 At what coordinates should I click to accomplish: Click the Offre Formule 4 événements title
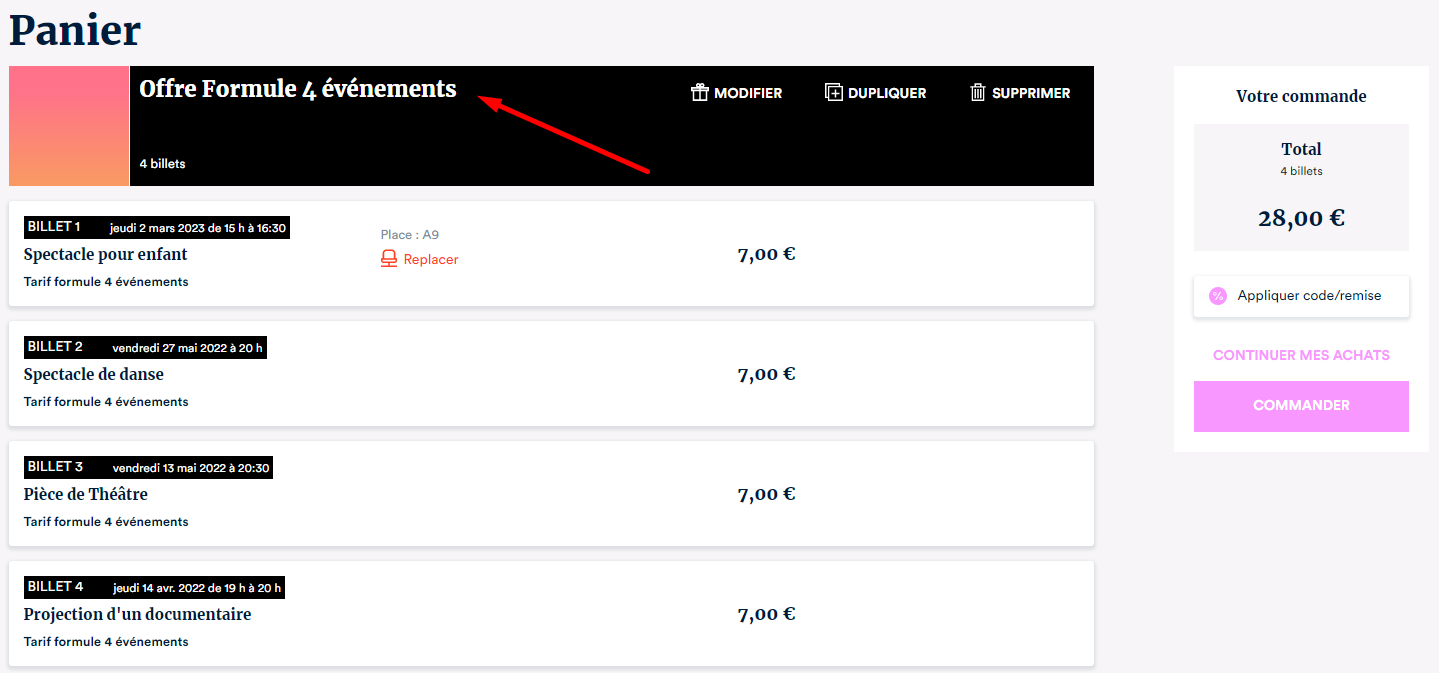[x=298, y=89]
